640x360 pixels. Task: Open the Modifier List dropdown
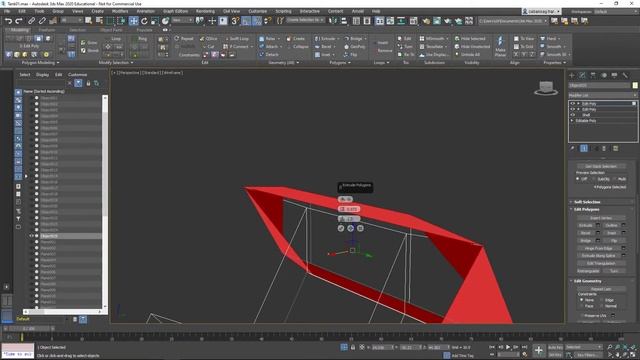coord(603,95)
